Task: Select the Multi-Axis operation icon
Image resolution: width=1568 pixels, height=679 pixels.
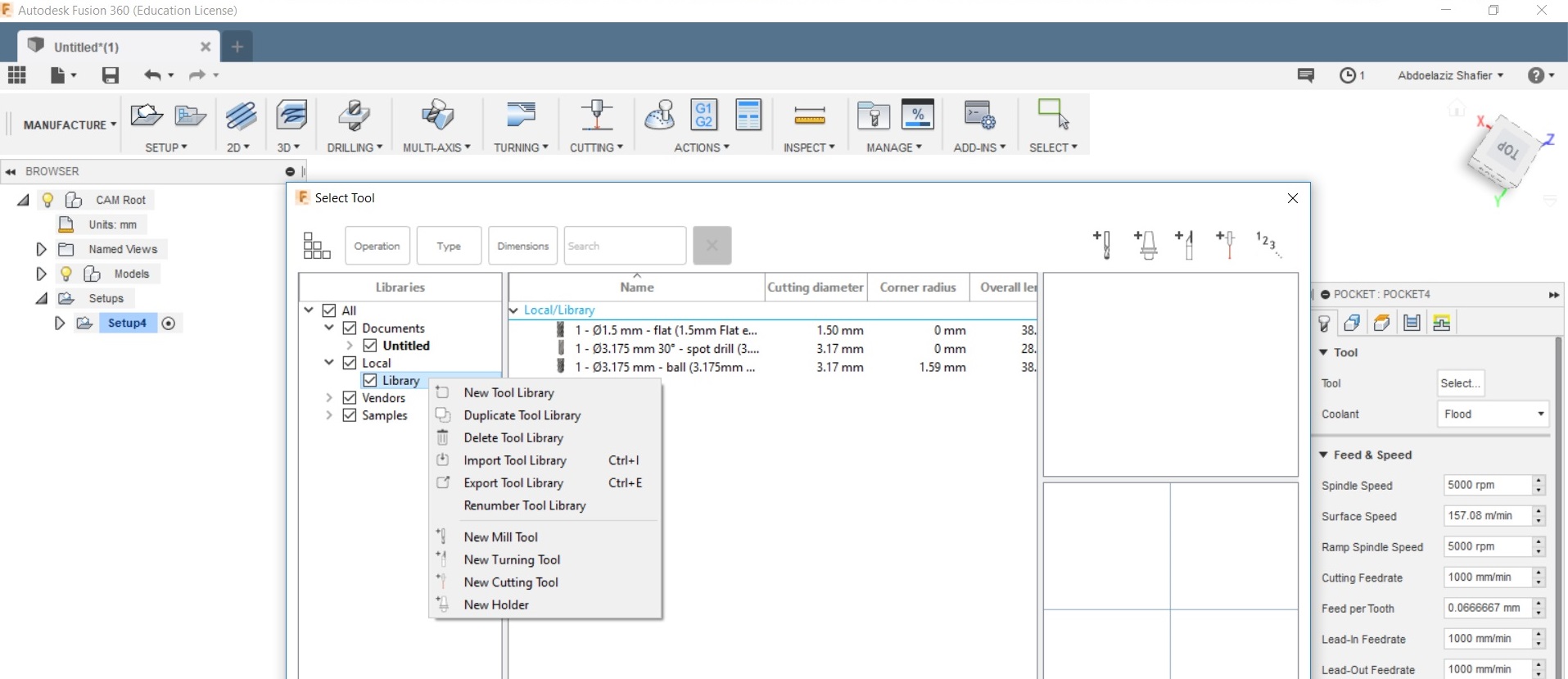Action: pyautogui.click(x=437, y=115)
